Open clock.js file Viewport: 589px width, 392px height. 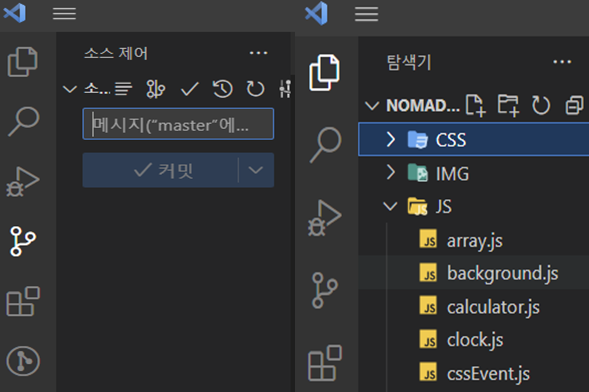(474, 340)
